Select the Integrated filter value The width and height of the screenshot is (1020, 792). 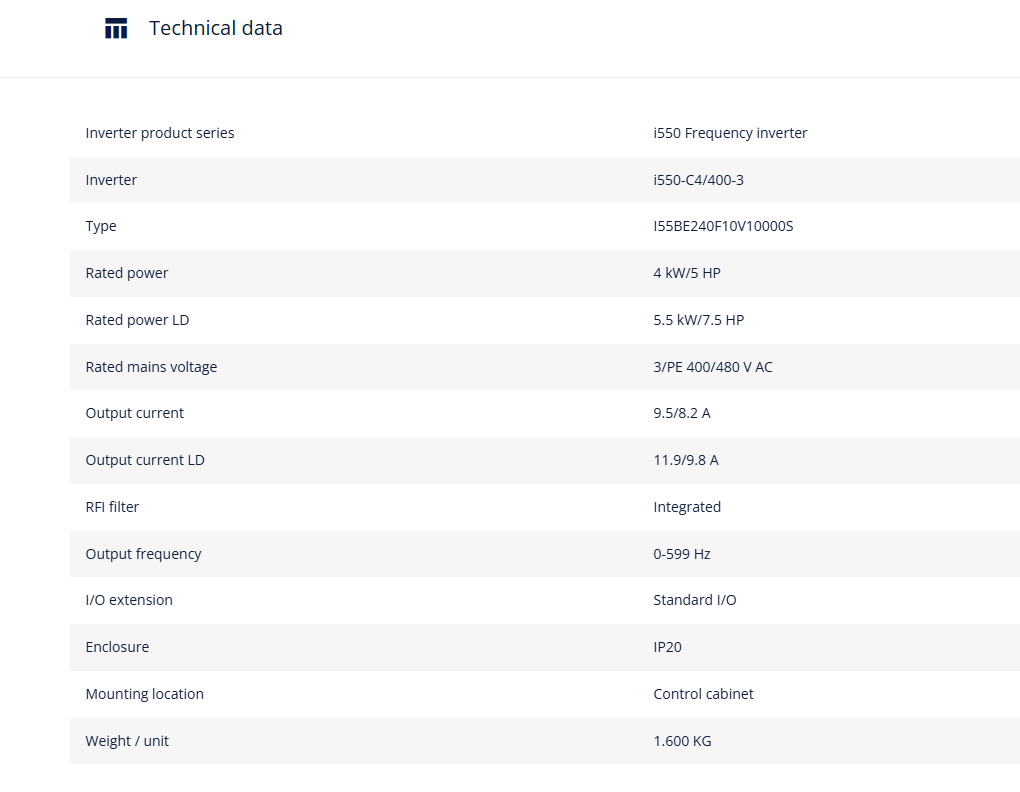[687, 507]
